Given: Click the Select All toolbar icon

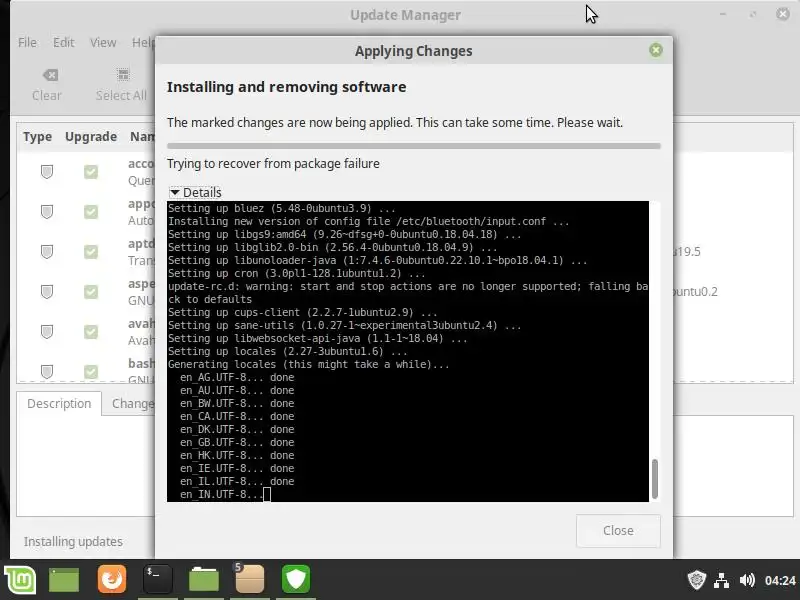Looking at the screenshot, I should tap(123, 75).
